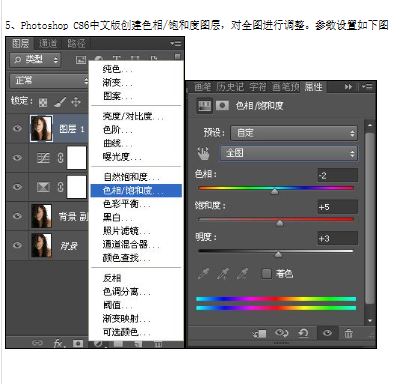419x384 pixels.
Task: Switch to the 通道 tab
Action: tap(48, 43)
